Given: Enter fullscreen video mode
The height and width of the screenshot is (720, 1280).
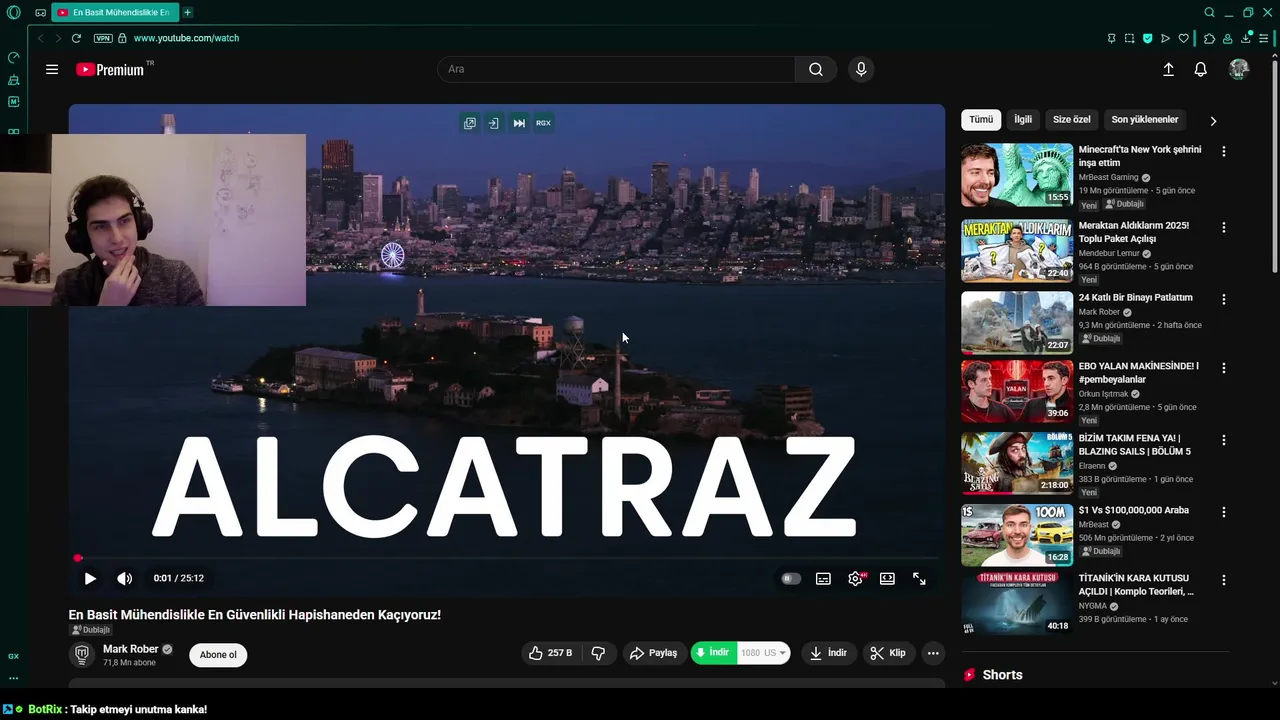Looking at the screenshot, I should (x=919, y=578).
